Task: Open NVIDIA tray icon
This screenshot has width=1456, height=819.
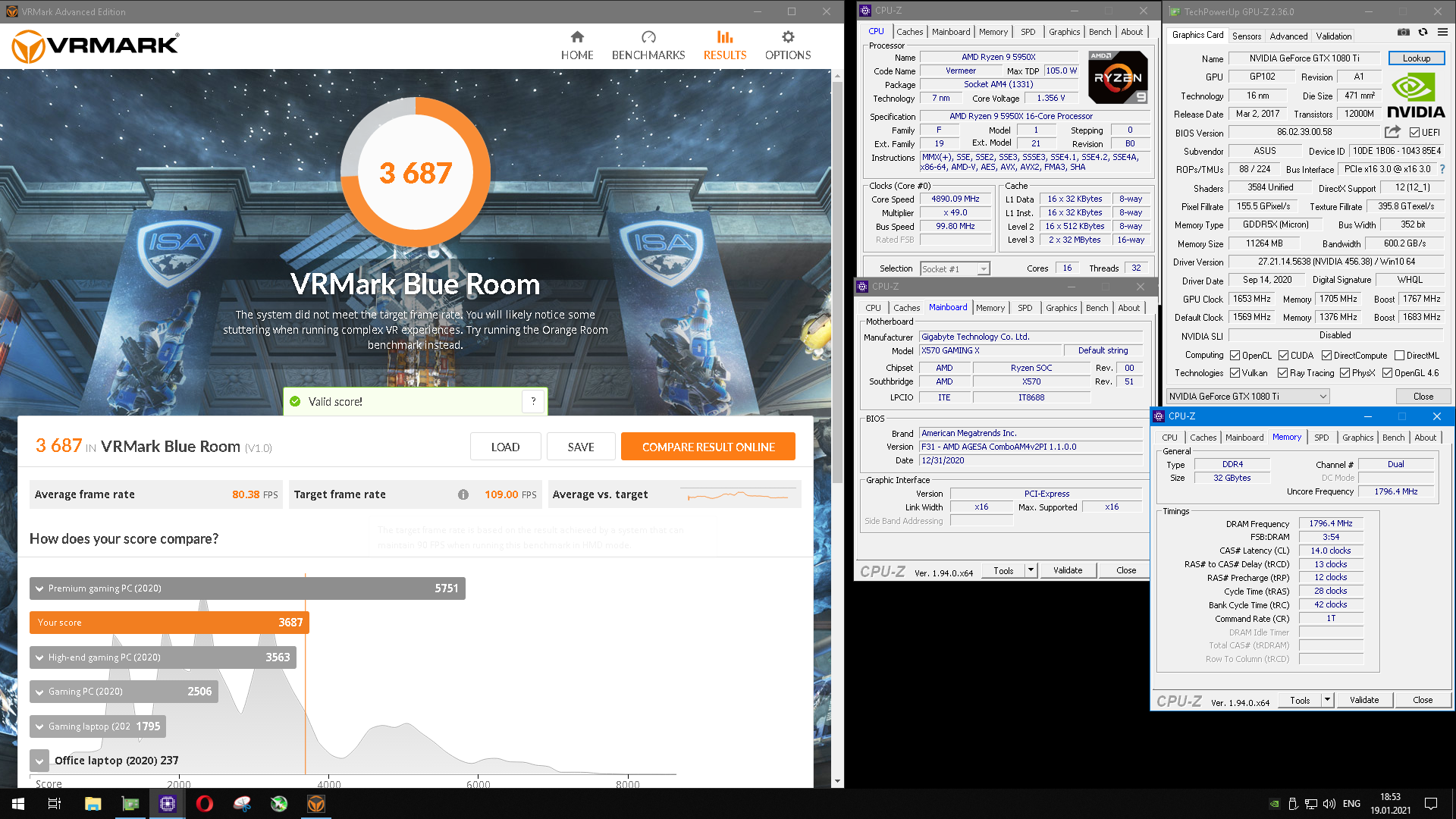Action: coord(1275,804)
